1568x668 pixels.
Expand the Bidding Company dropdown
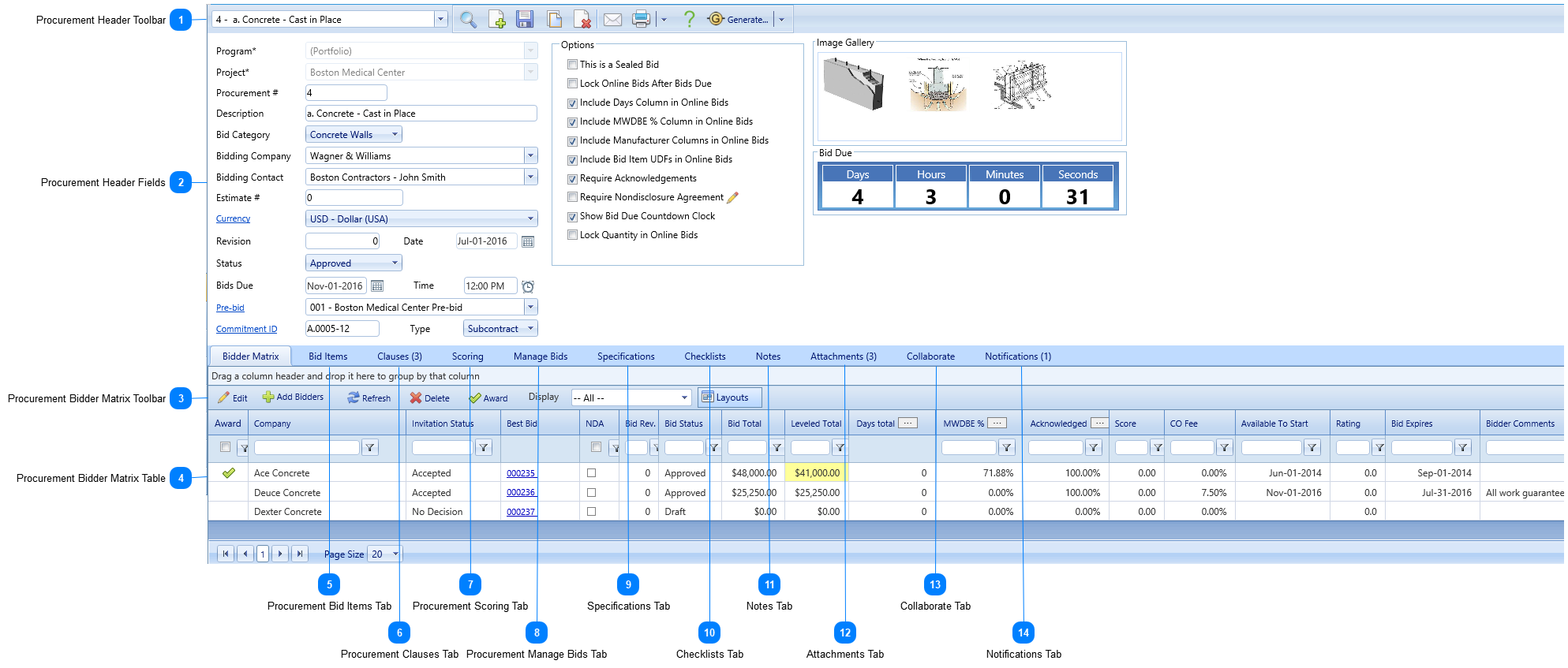click(x=531, y=156)
